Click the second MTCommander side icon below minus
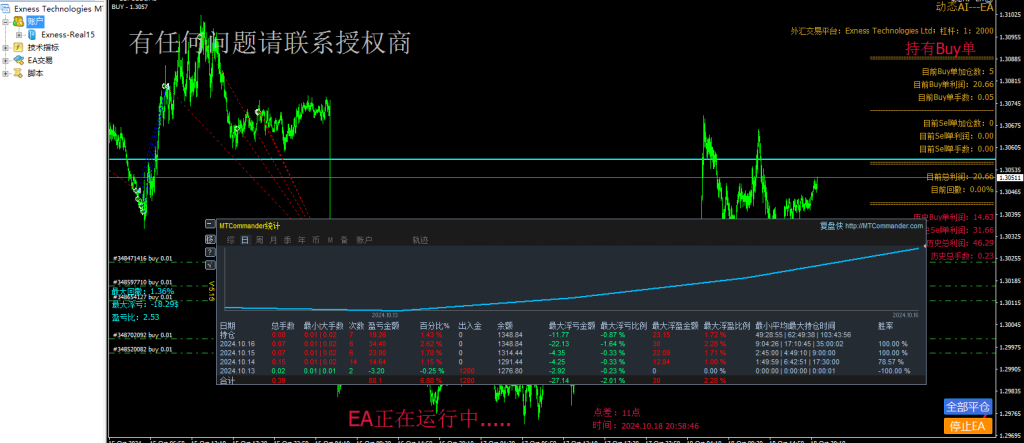 click(210, 238)
